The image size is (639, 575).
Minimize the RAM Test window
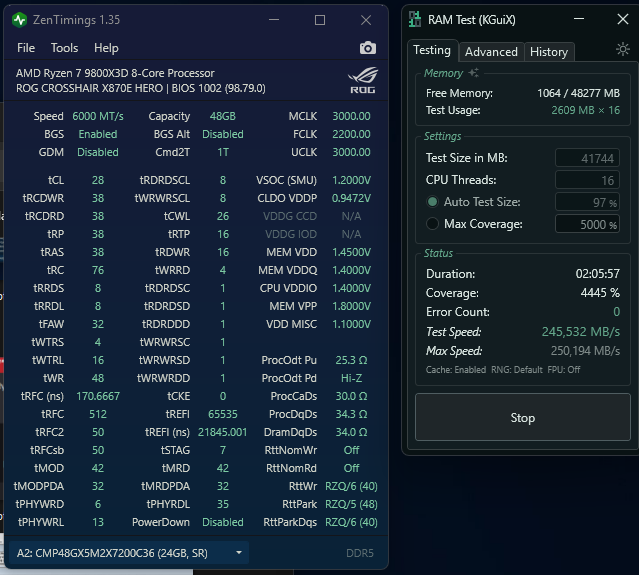[579, 19]
